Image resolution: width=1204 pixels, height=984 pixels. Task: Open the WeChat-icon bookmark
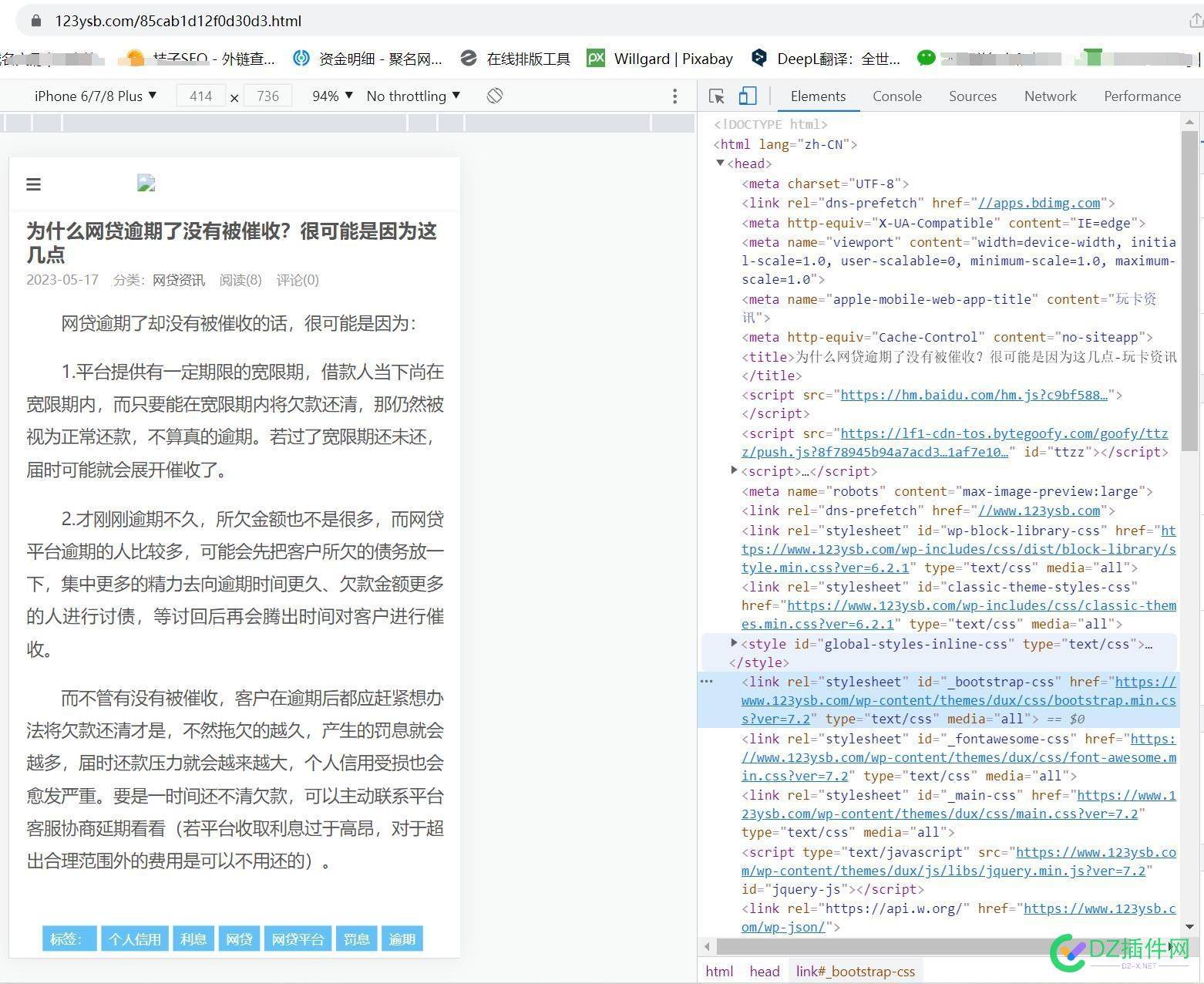[927, 58]
